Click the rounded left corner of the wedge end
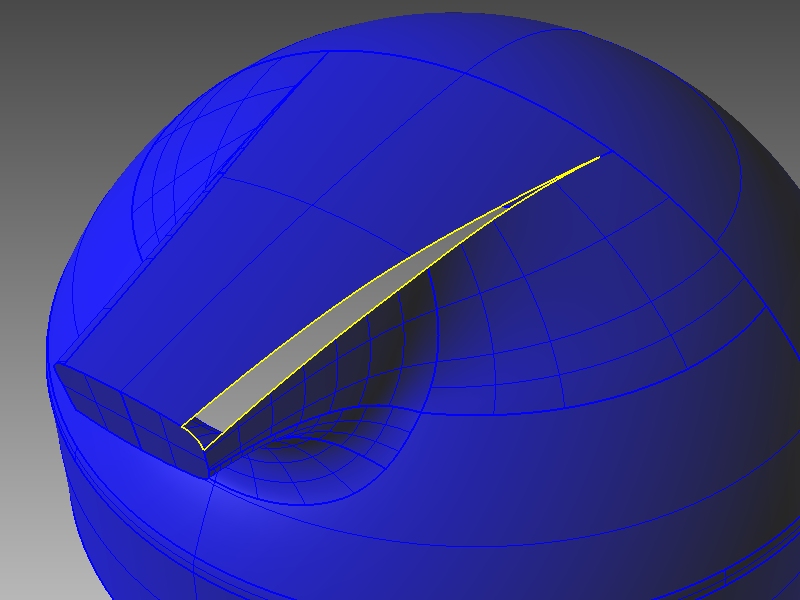Image resolution: width=800 pixels, height=600 pixels. click(58, 371)
